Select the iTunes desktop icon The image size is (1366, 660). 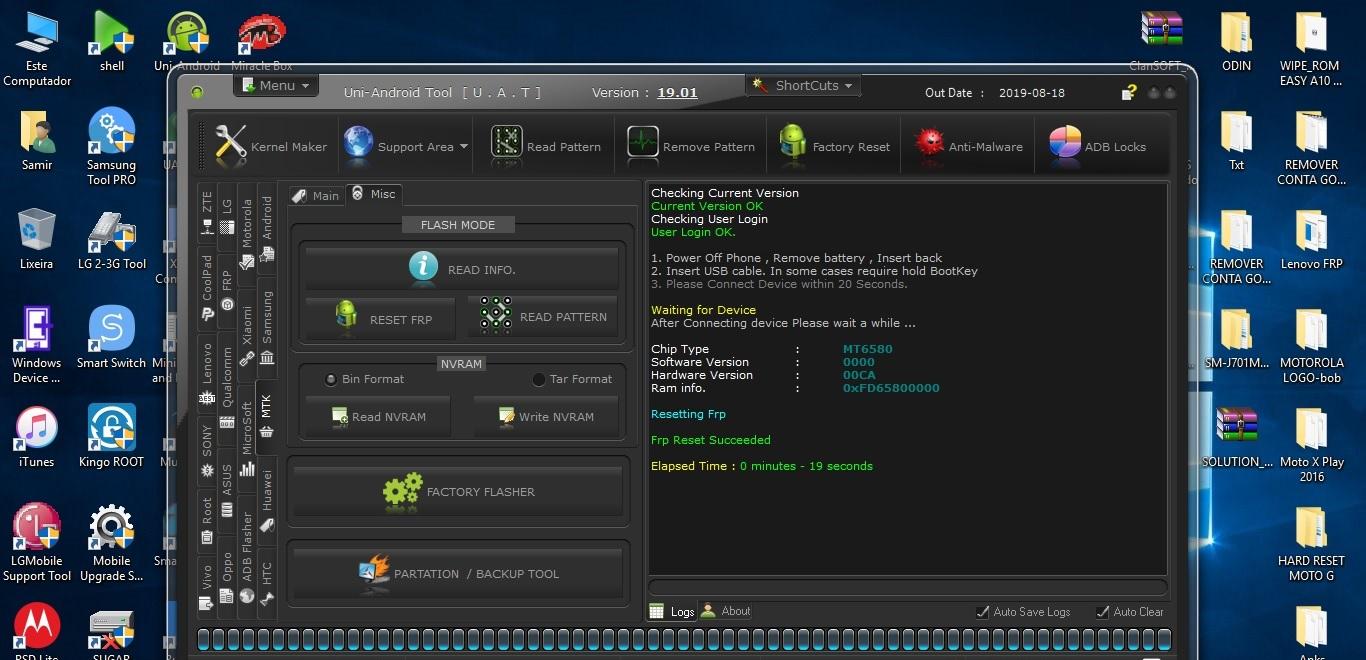coord(37,436)
